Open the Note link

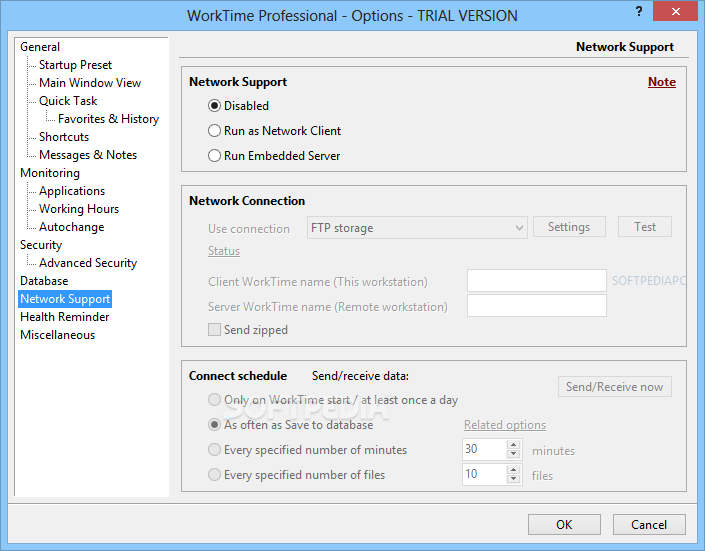point(661,82)
